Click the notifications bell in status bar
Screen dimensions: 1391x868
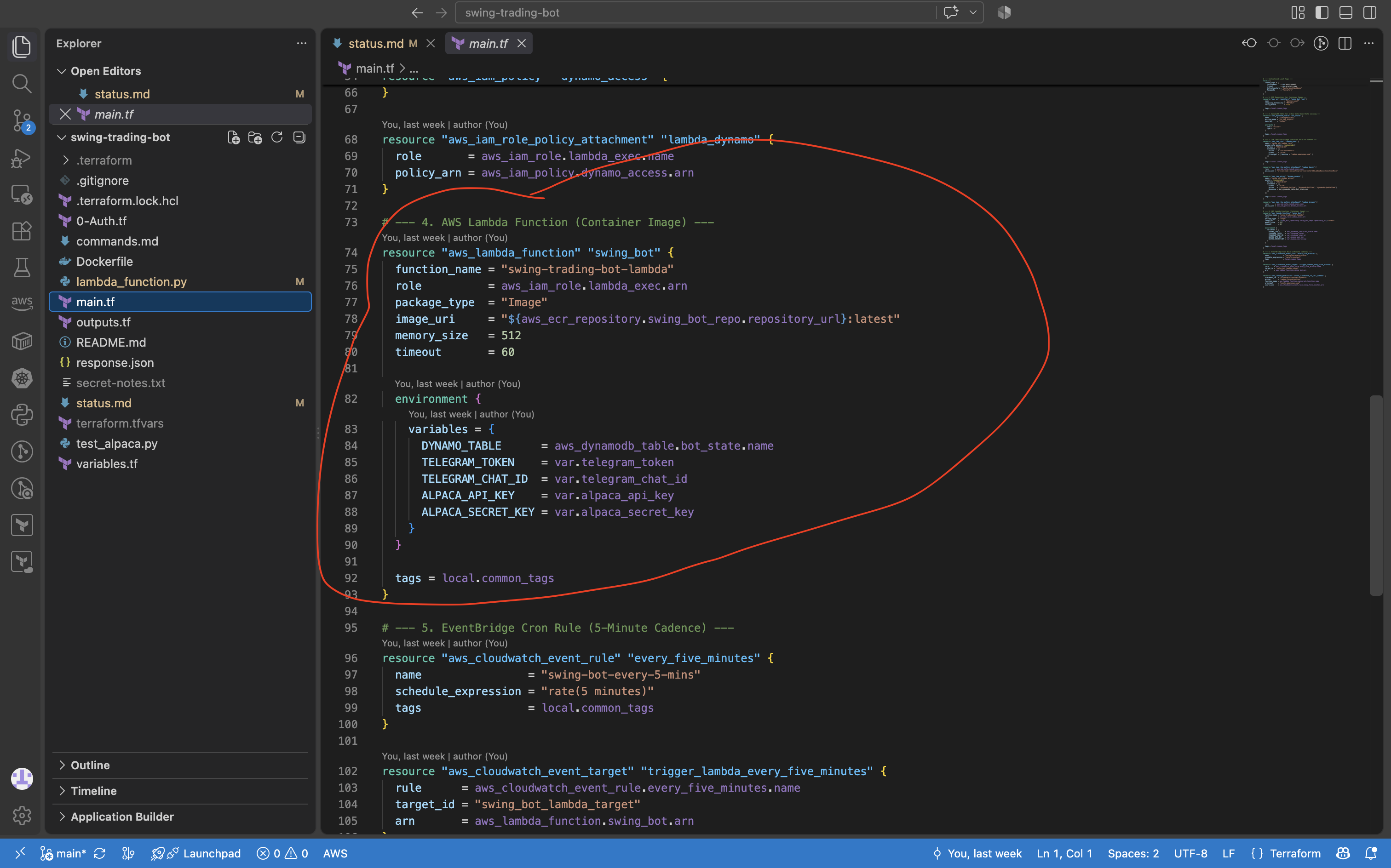[x=1372, y=854]
